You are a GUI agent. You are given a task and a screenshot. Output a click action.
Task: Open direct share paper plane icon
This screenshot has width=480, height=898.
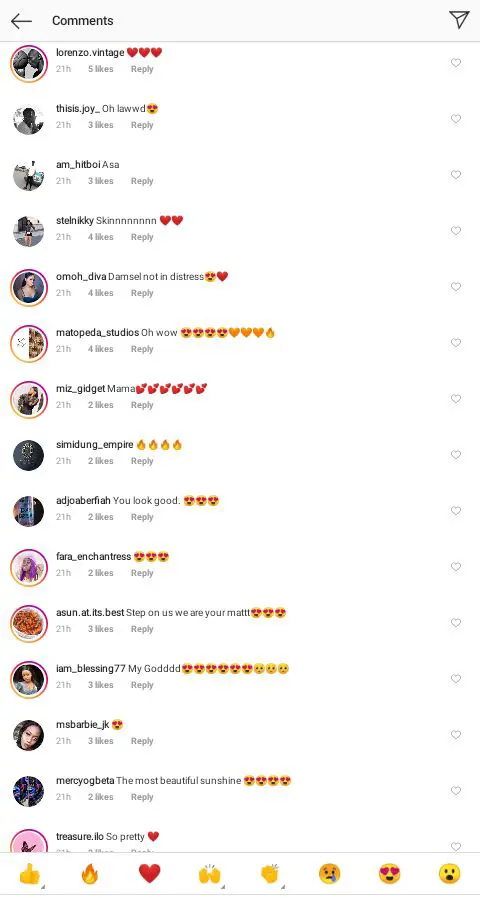tap(459, 20)
